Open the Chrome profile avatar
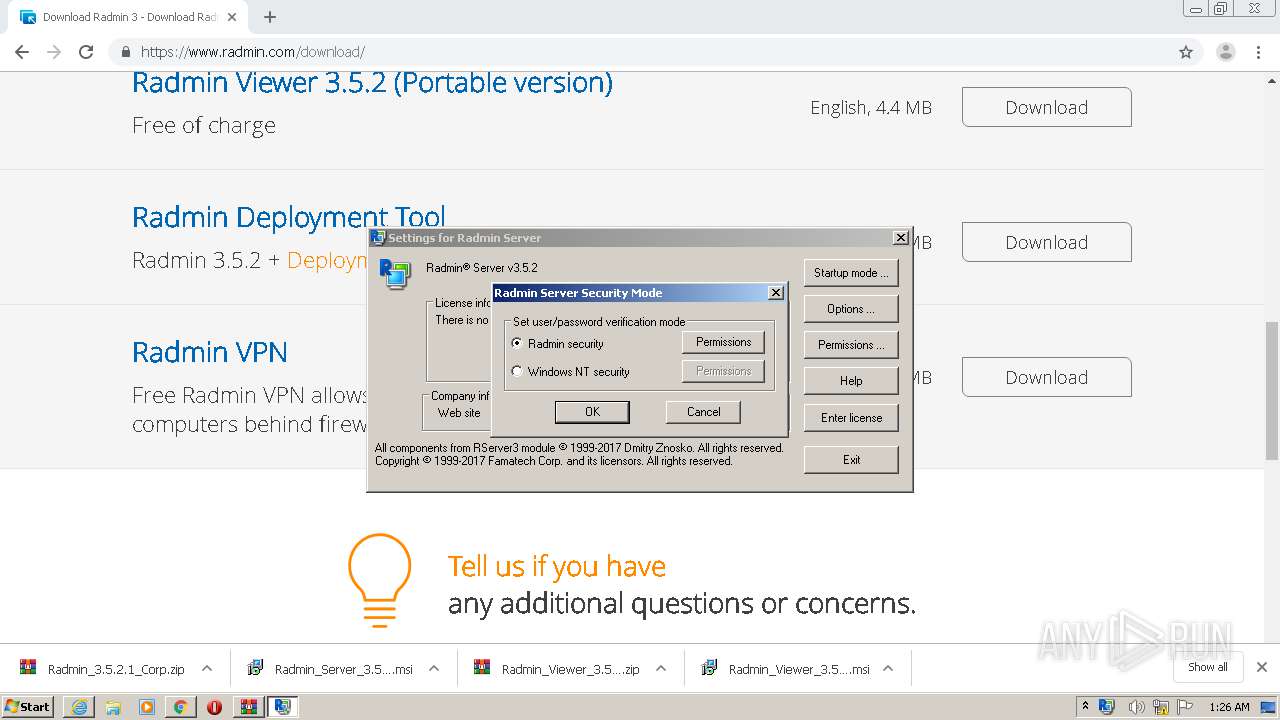Screen dimensions: 1280x720 click(x=1225, y=52)
